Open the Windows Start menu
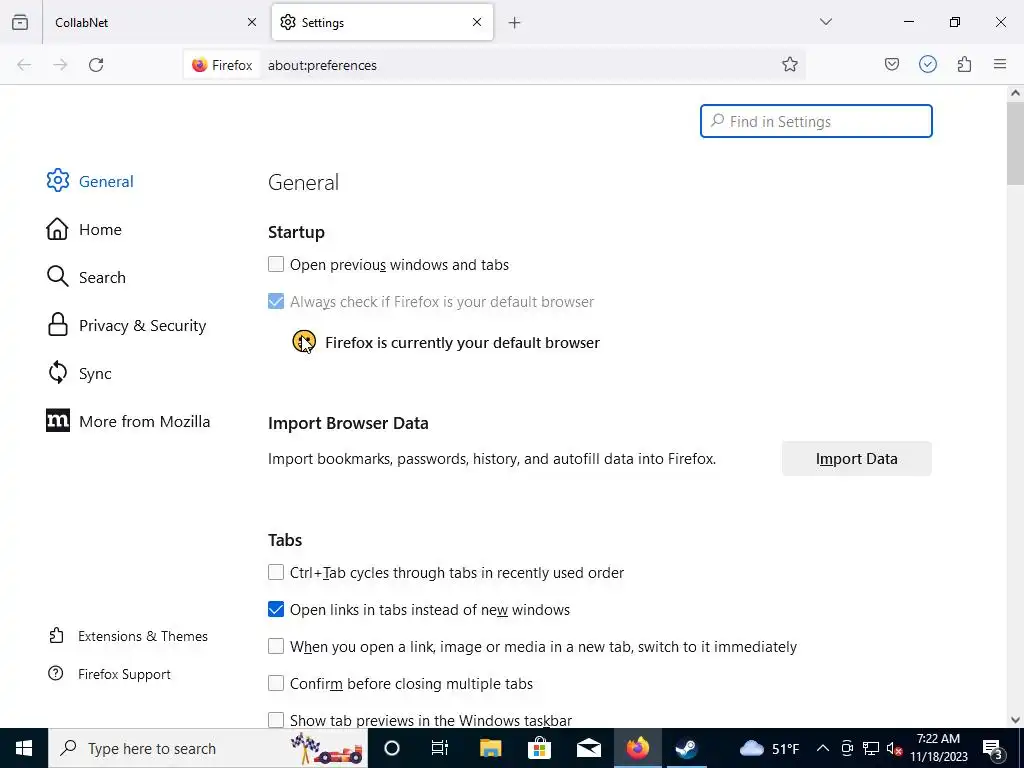The image size is (1024, 768). point(24,748)
